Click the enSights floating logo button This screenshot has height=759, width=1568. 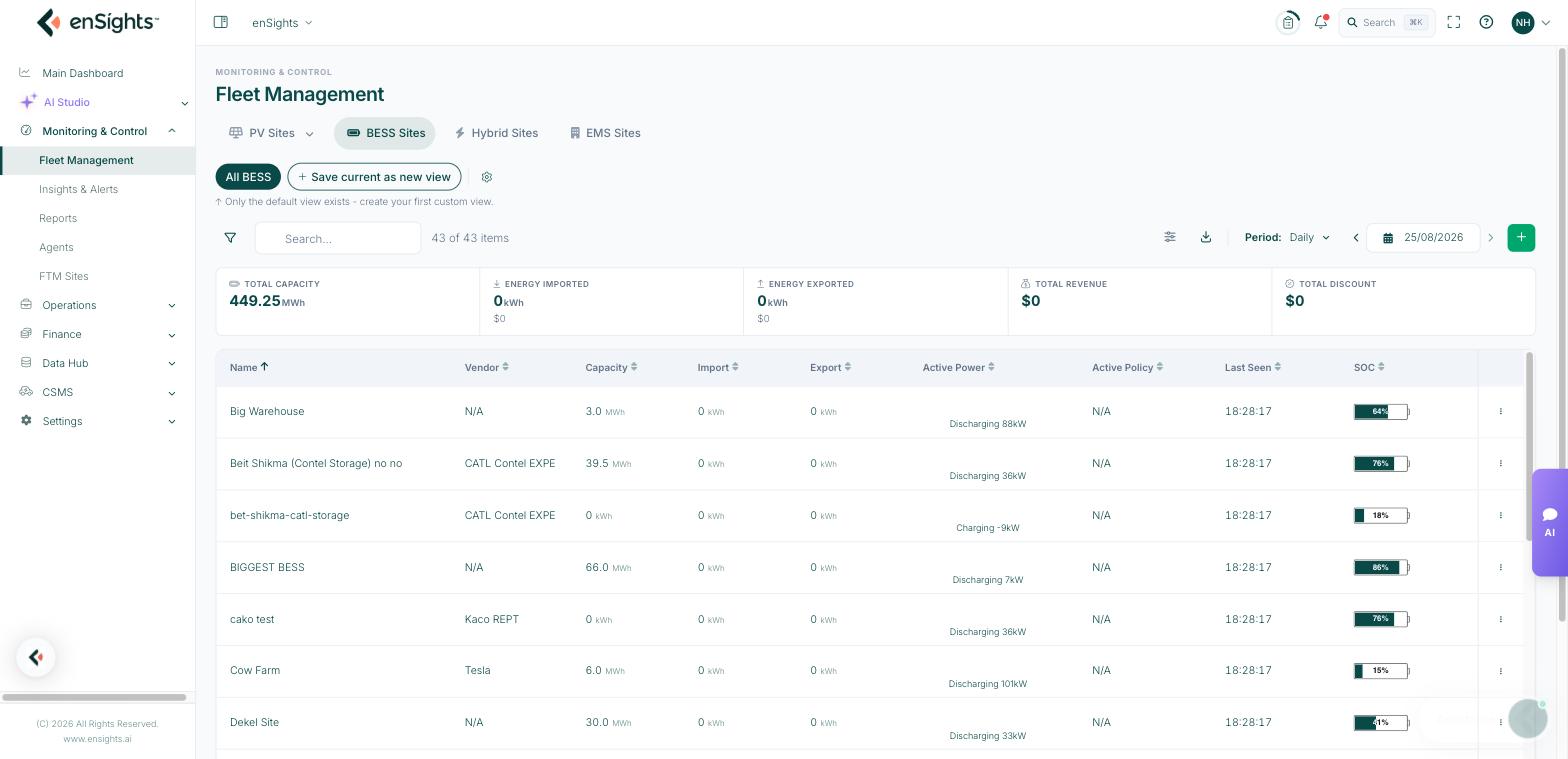(x=36, y=657)
